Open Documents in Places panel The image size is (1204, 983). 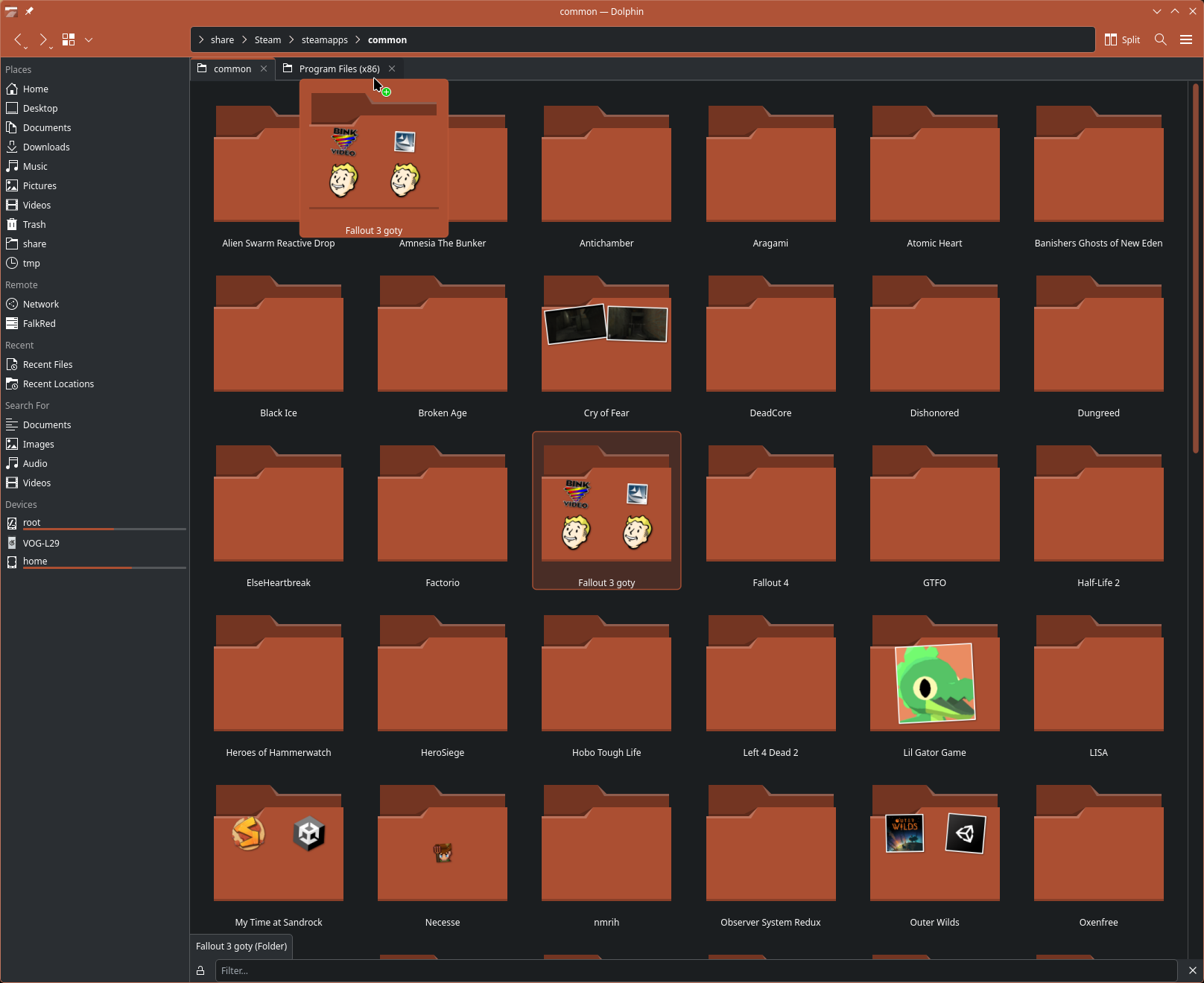(95, 127)
